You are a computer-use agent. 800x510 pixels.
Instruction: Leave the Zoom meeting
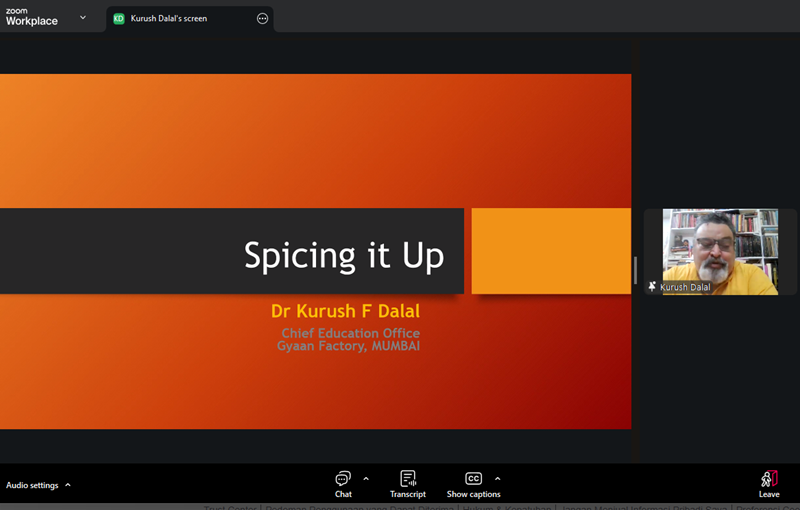(x=769, y=484)
